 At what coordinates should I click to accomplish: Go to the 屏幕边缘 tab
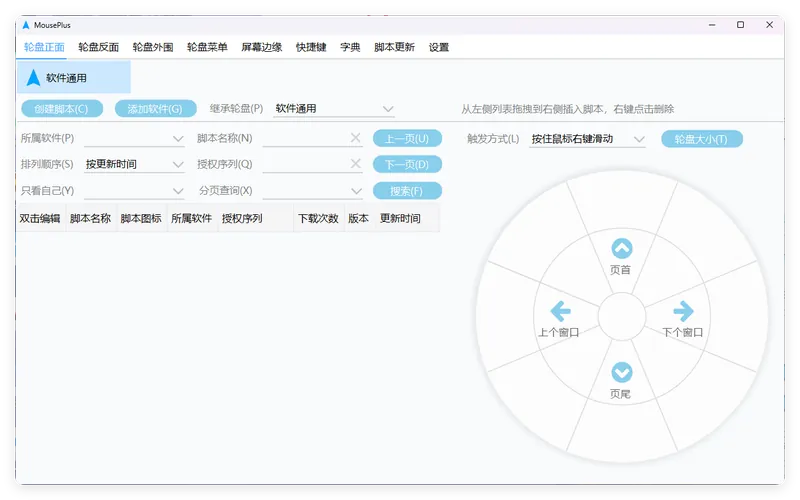pyautogui.click(x=262, y=47)
